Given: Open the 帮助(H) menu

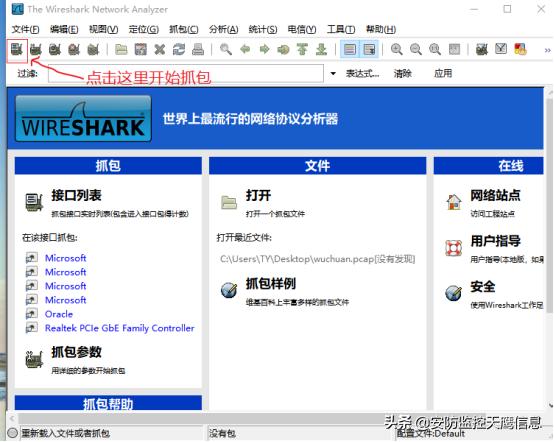Looking at the screenshot, I should [381, 29].
